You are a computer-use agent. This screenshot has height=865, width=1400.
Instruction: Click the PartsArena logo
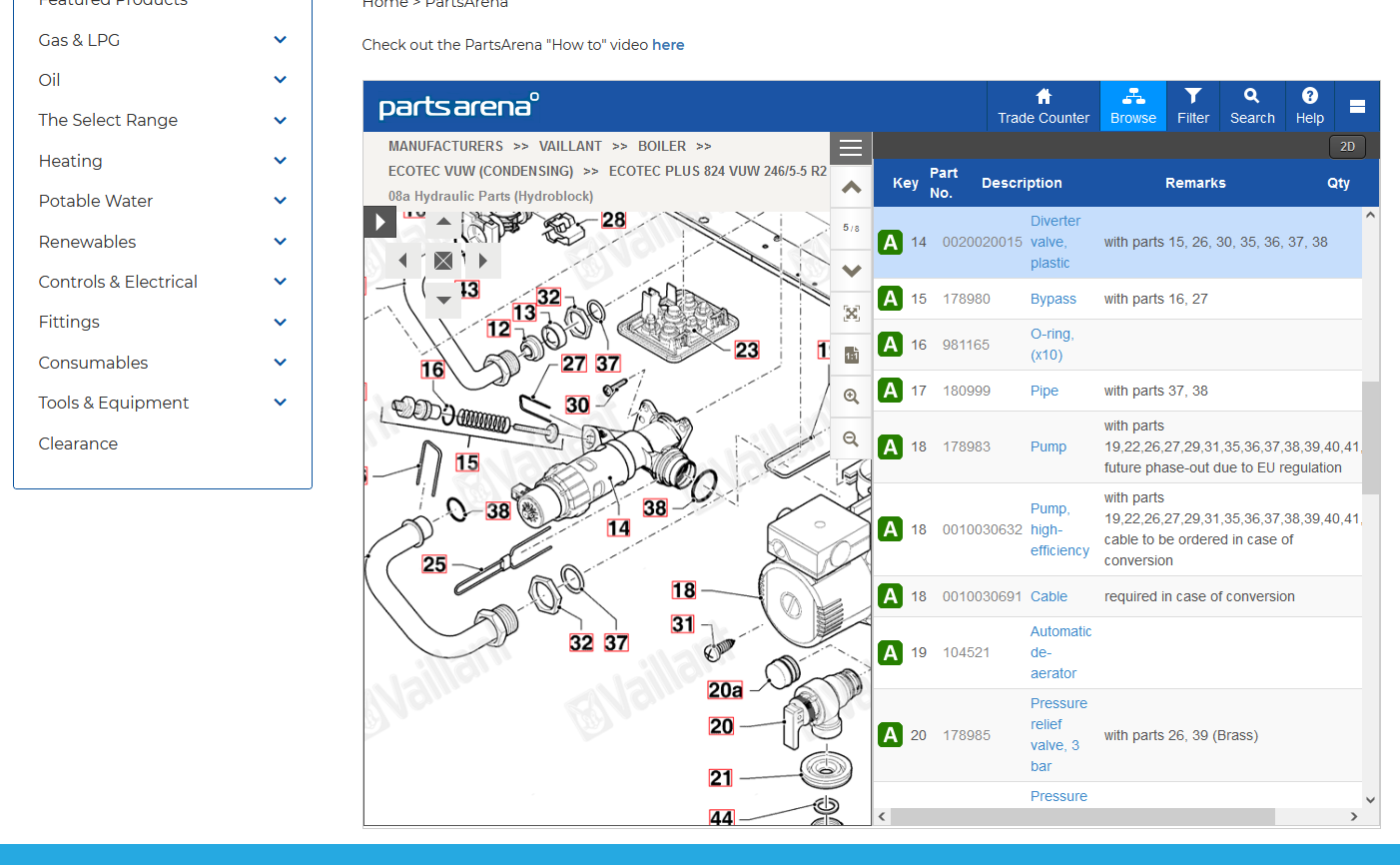pyautogui.click(x=458, y=106)
